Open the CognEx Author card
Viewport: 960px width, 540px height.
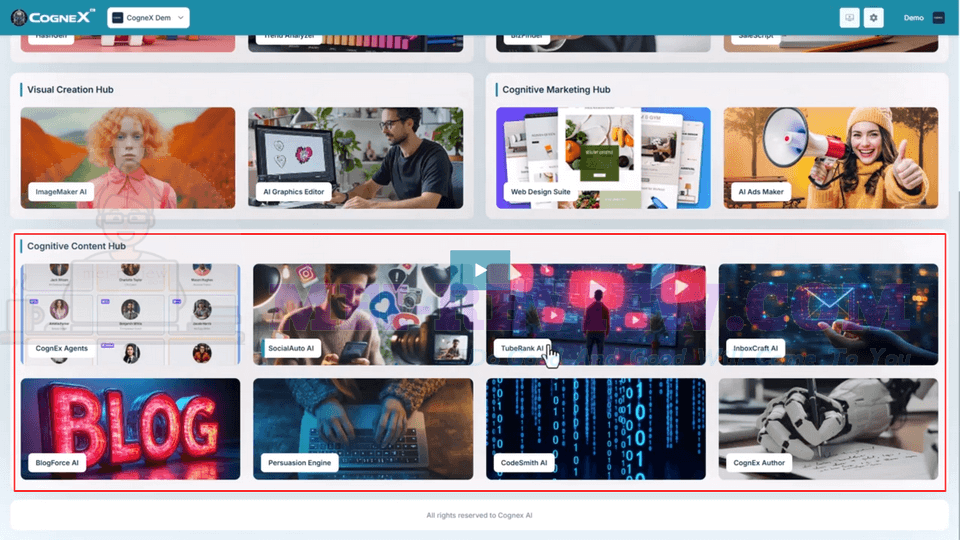tap(828, 429)
